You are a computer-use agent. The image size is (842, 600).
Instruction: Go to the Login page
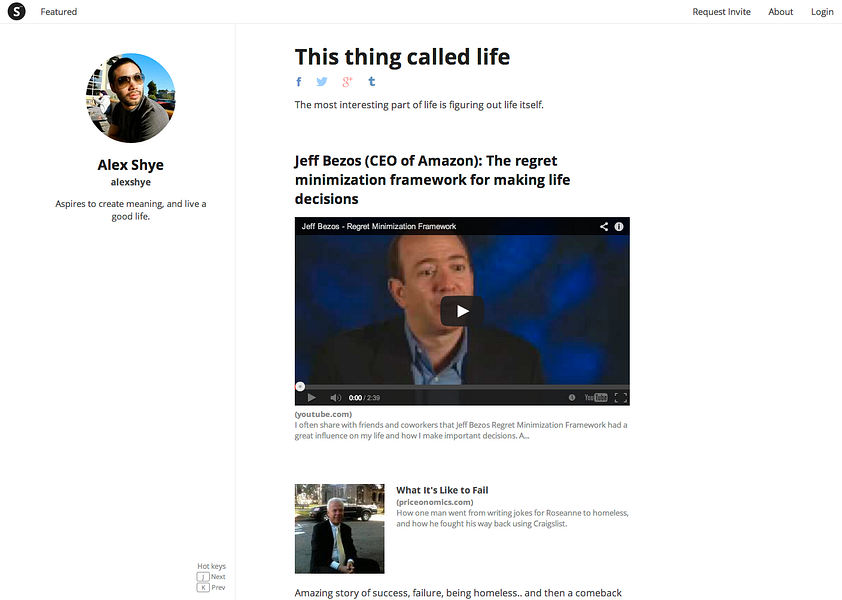[822, 12]
